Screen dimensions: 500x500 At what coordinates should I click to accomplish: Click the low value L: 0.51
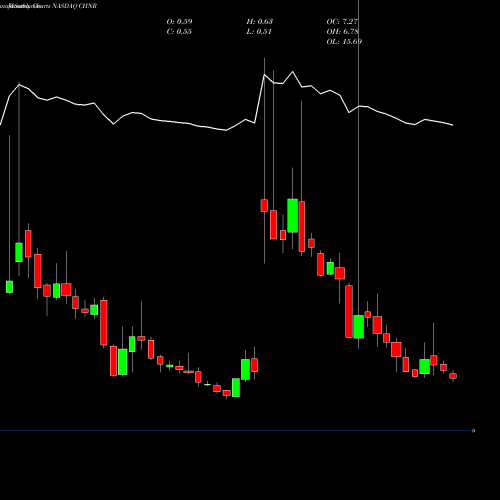pyautogui.click(x=259, y=32)
